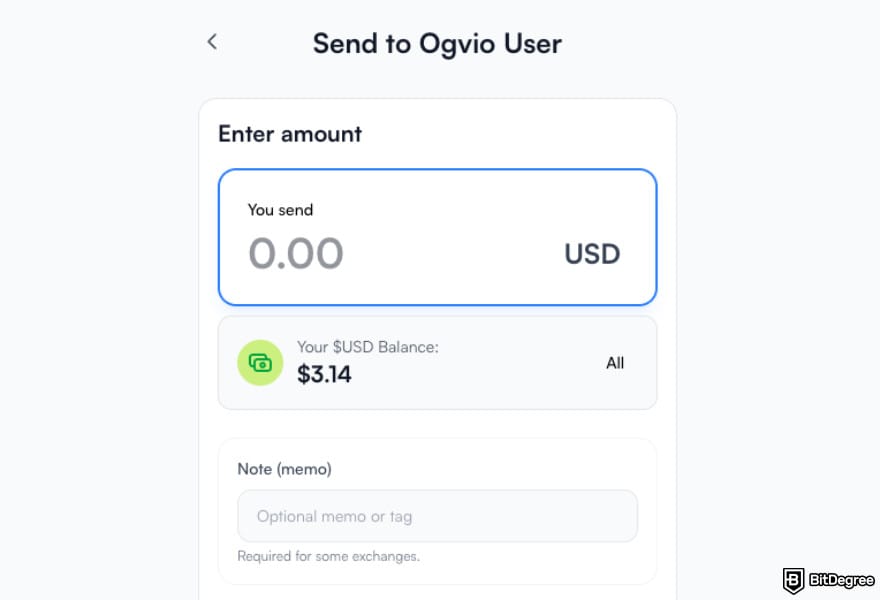Click the 0.00 amount placeholder
The height and width of the screenshot is (600, 880).
point(295,253)
